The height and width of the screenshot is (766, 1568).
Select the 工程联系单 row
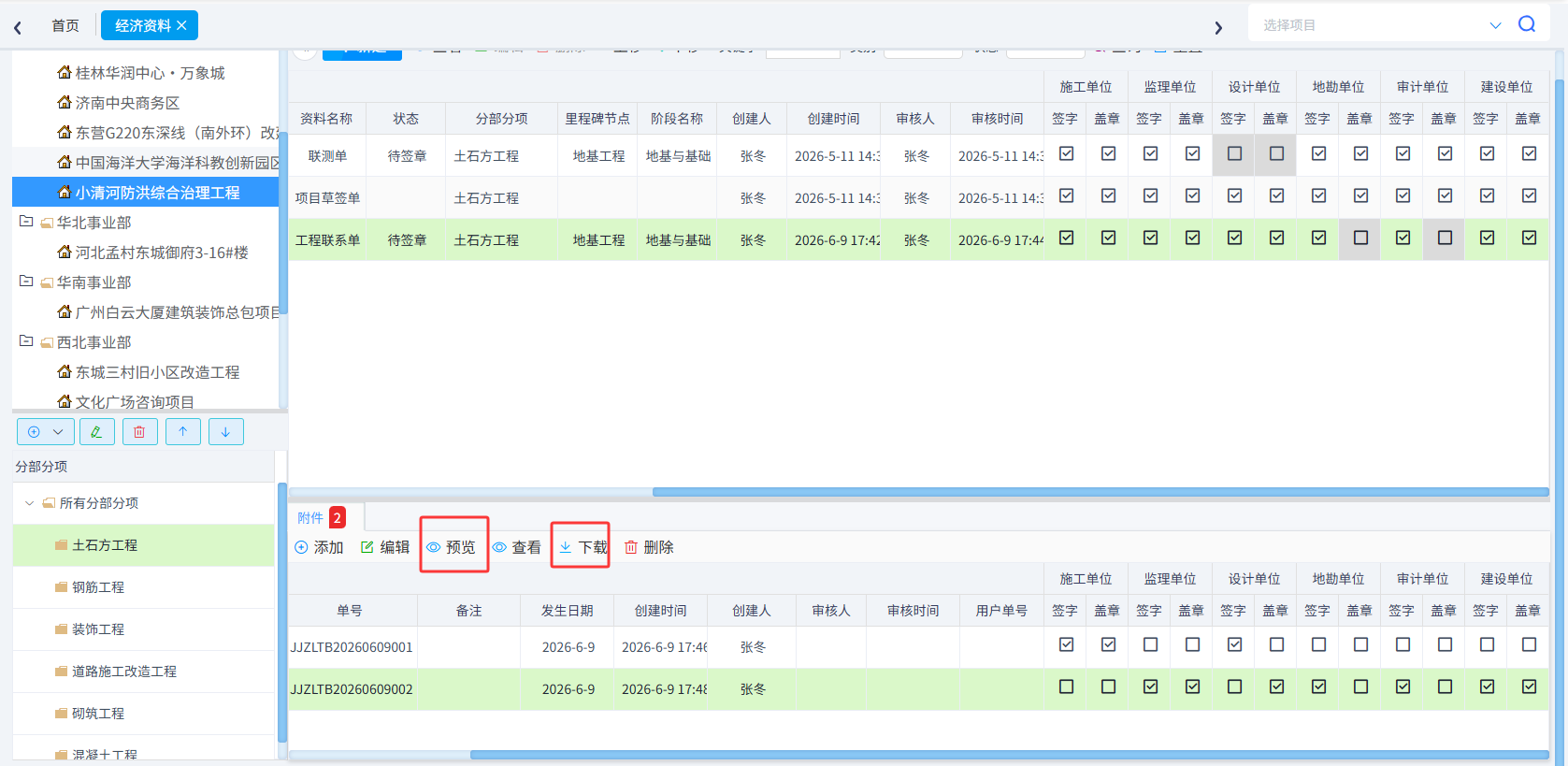coord(918,239)
